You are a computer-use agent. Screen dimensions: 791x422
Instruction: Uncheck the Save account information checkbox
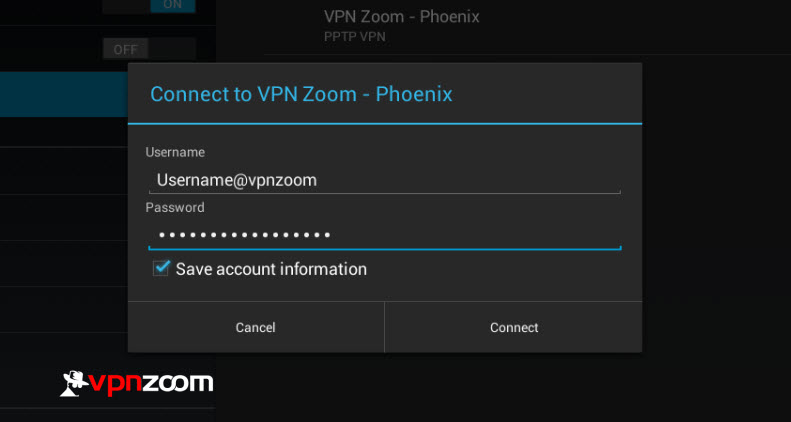(161, 268)
